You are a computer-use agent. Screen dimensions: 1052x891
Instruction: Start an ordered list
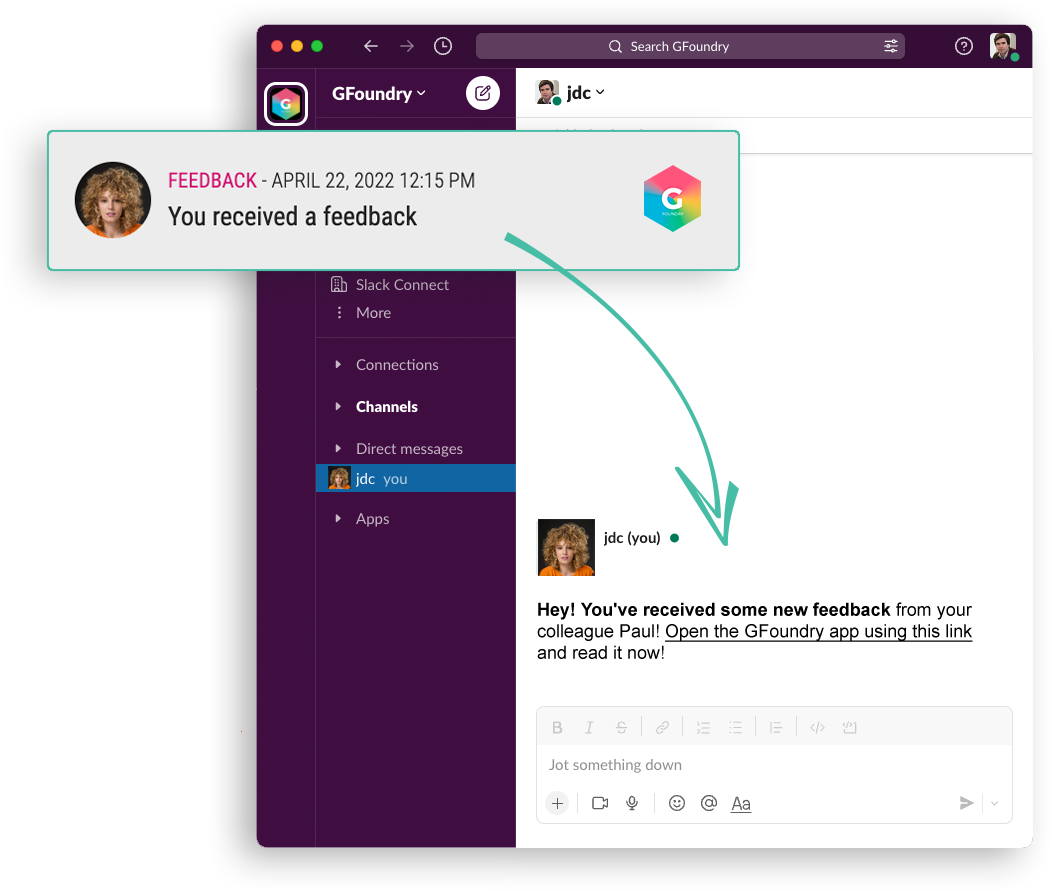[703, 727]
